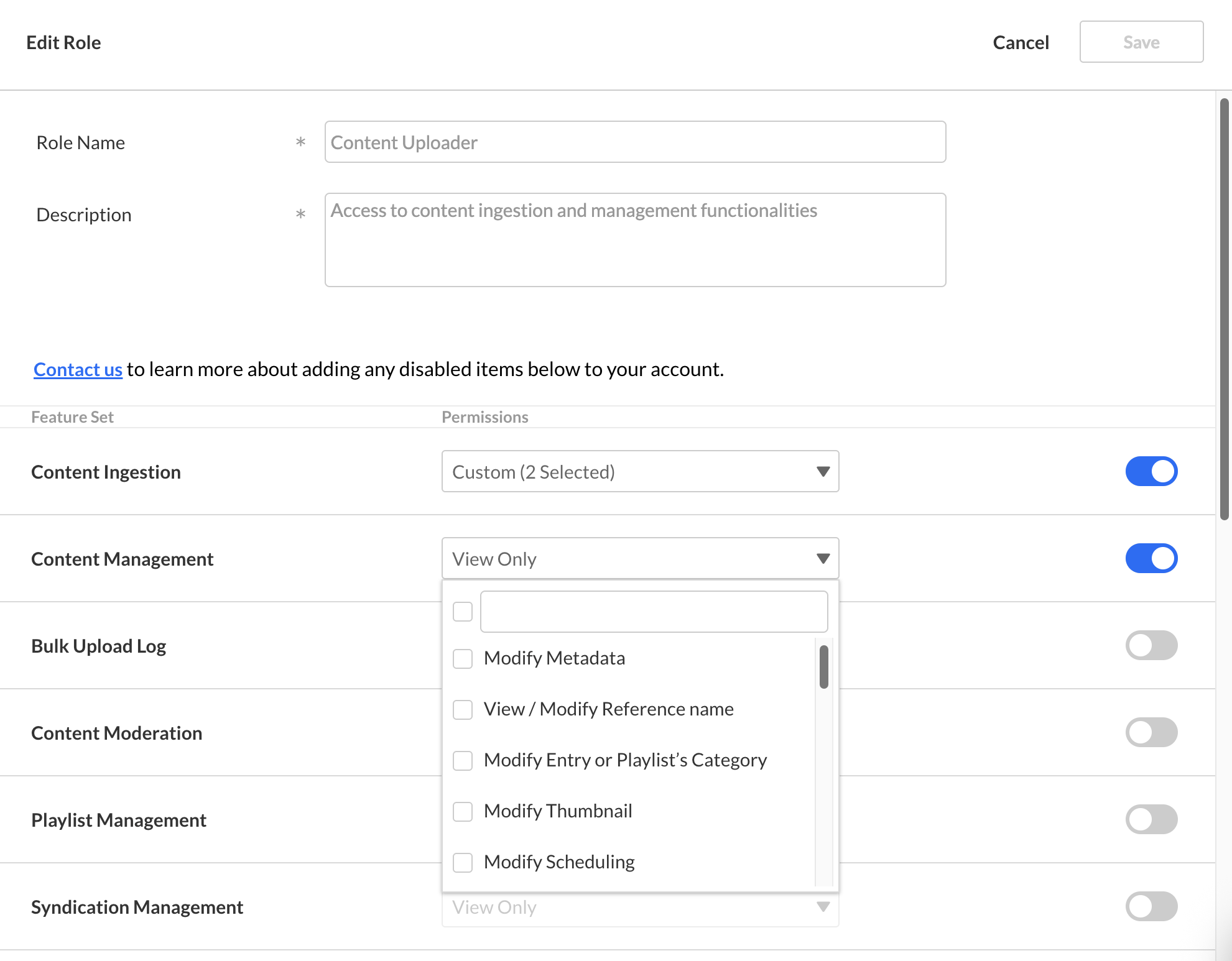The height and width of the screenshot is (961, 1232).
Task: Check the Modify Metadata checkbox
Action: click(463, 658)
